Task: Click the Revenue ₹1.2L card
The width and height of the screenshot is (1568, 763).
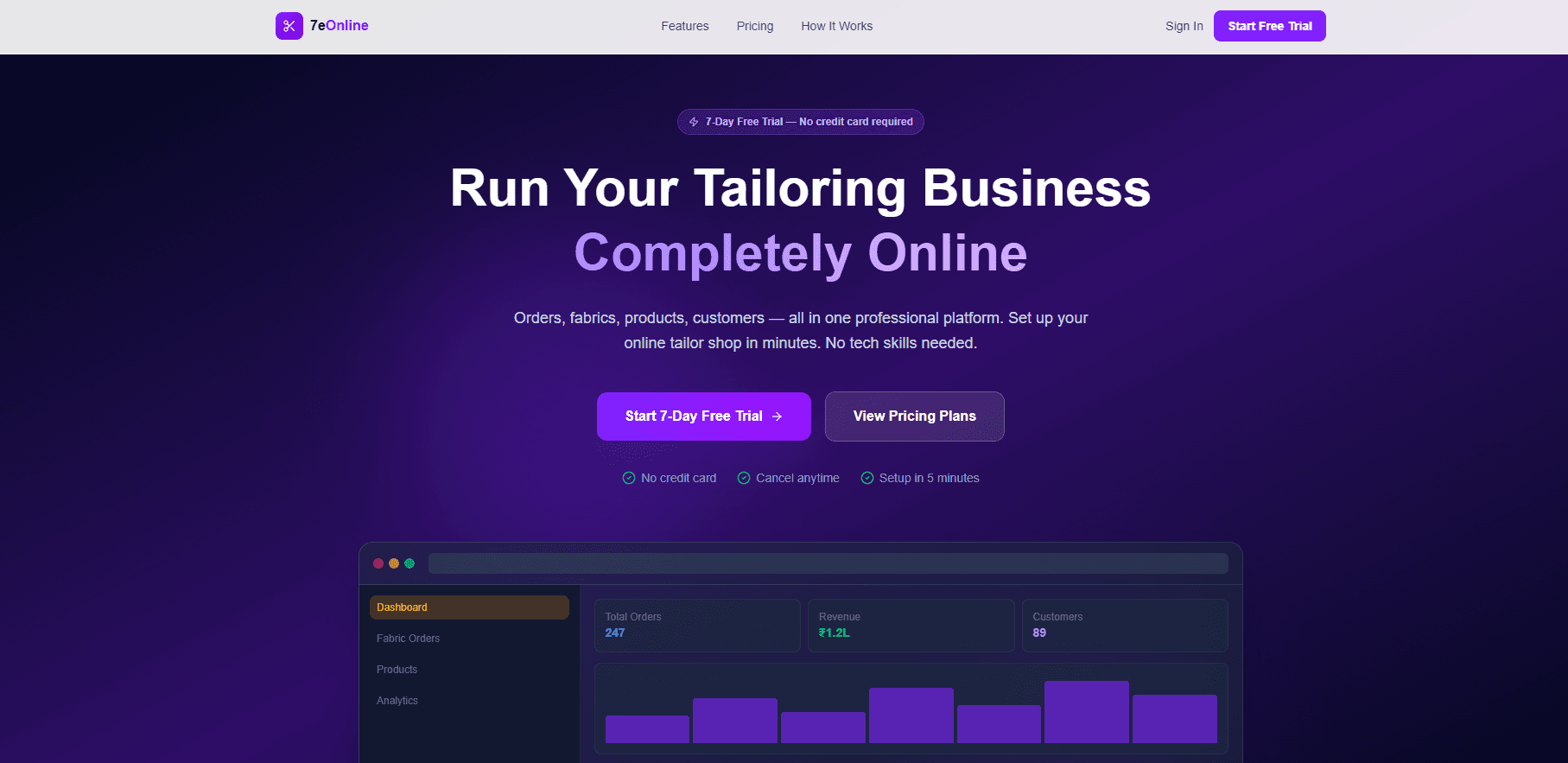Action: (911, 626)
